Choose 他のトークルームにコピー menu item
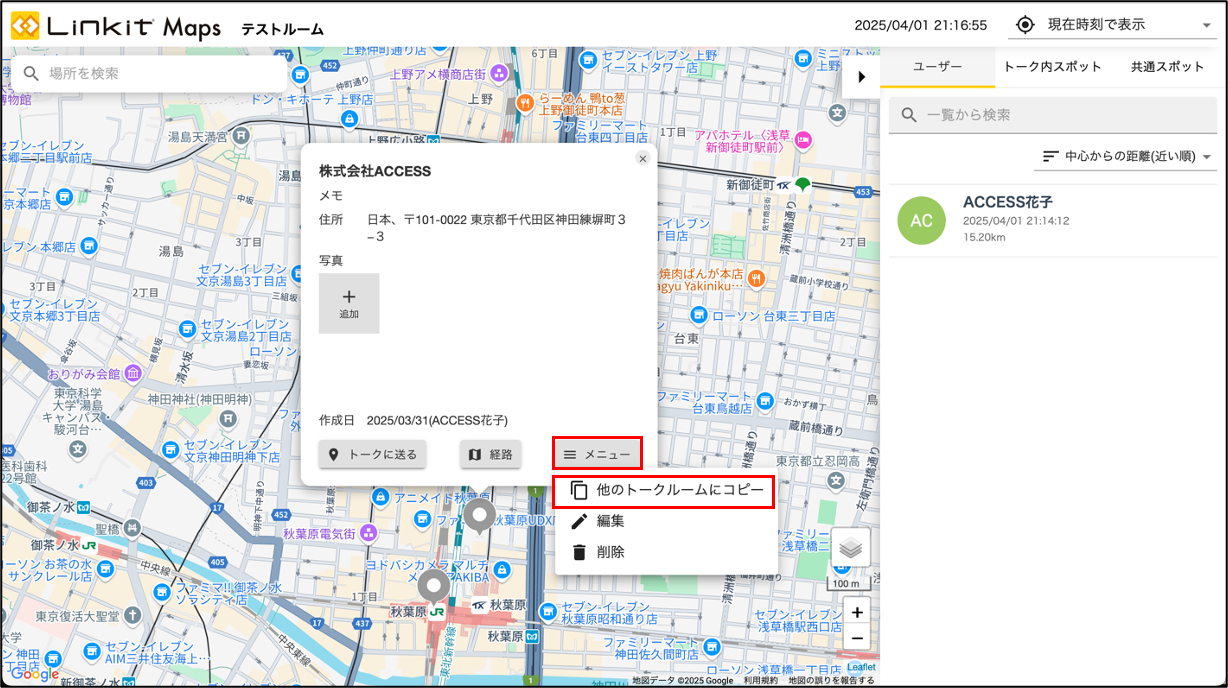 point(665,490)
